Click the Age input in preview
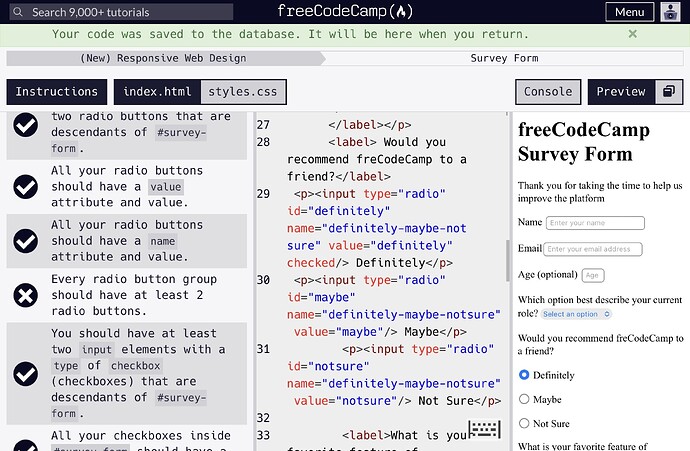 593,275
